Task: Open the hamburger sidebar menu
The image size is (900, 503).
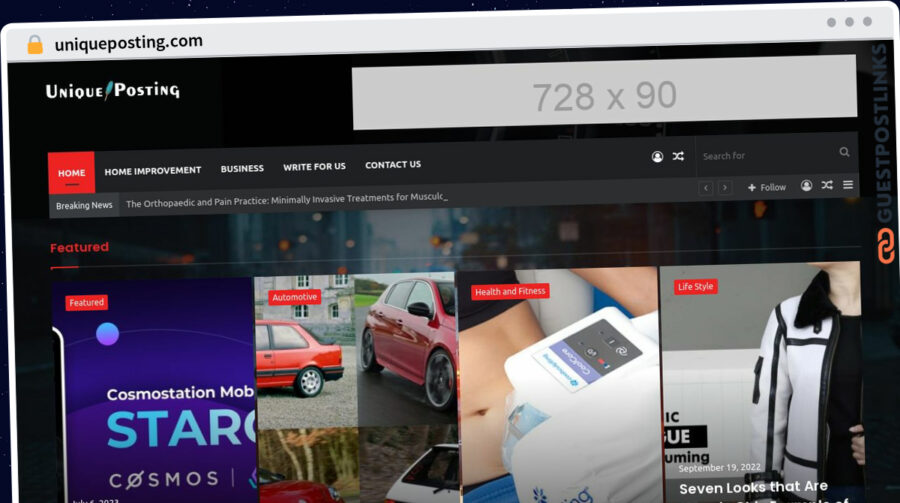Action: pos(848,184)
